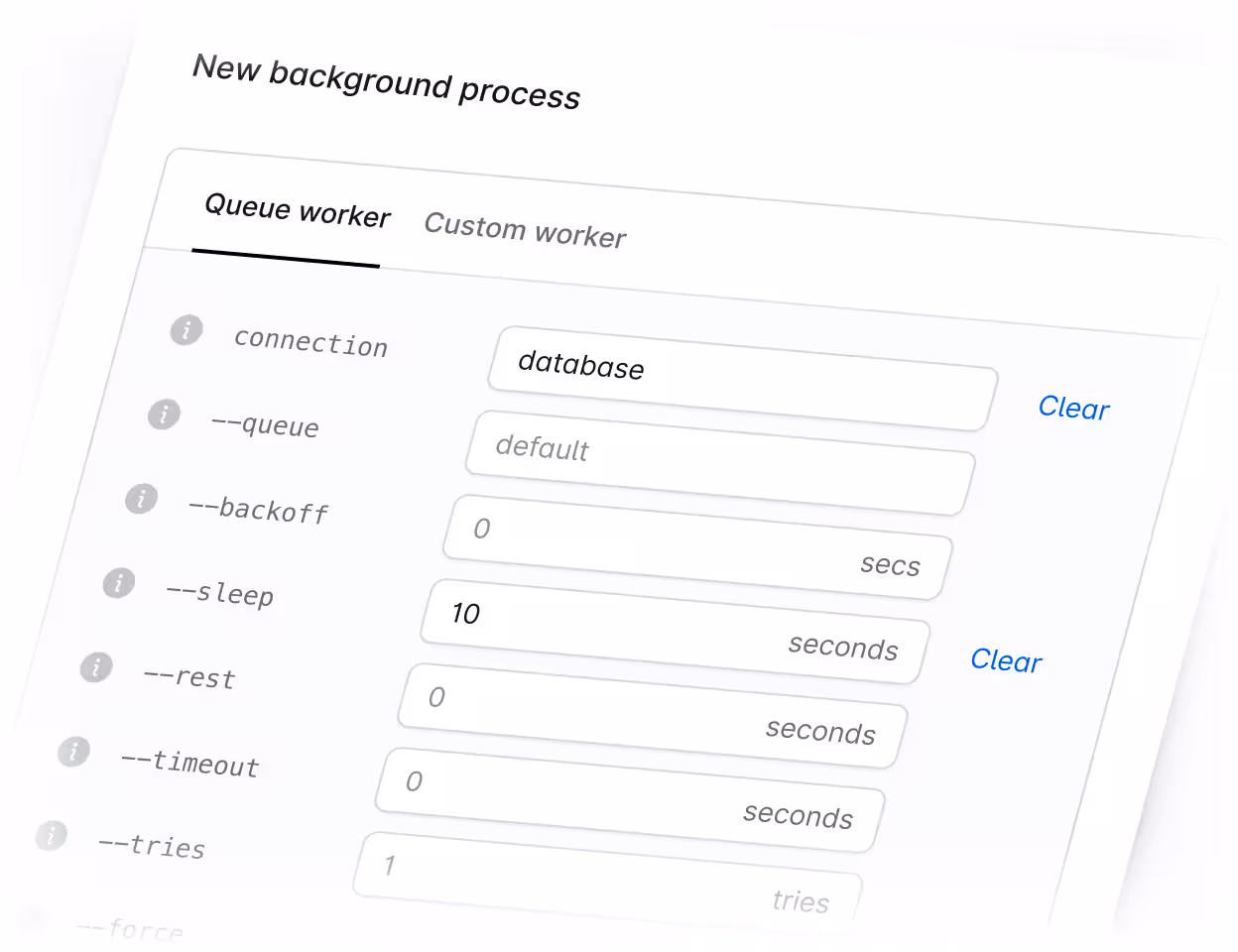Select the --timeout seconds input
This screenshot has width=1238, height=952.
pos(629,800)
